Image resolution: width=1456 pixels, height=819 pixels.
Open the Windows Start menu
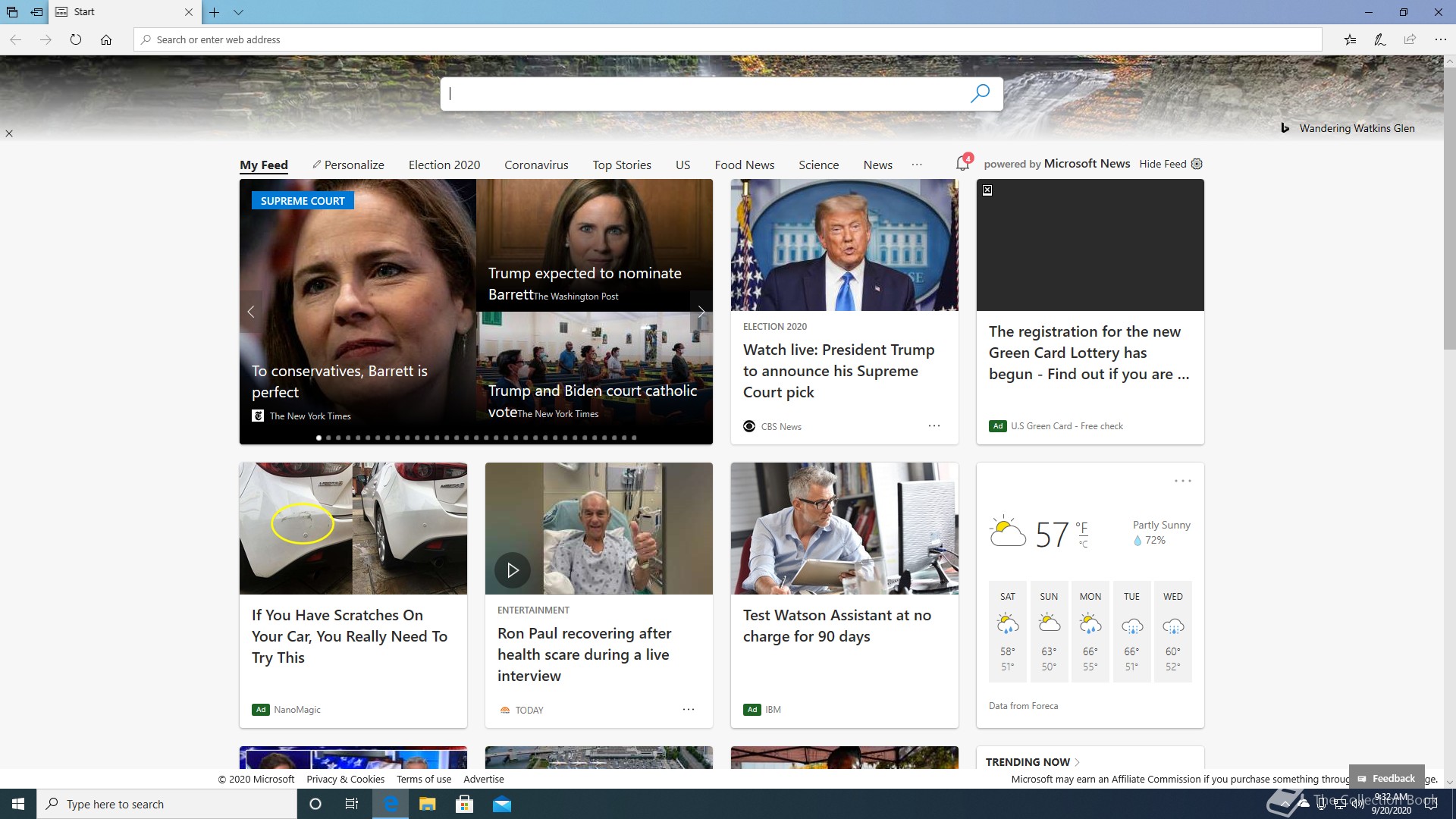[x=18, y=804]
